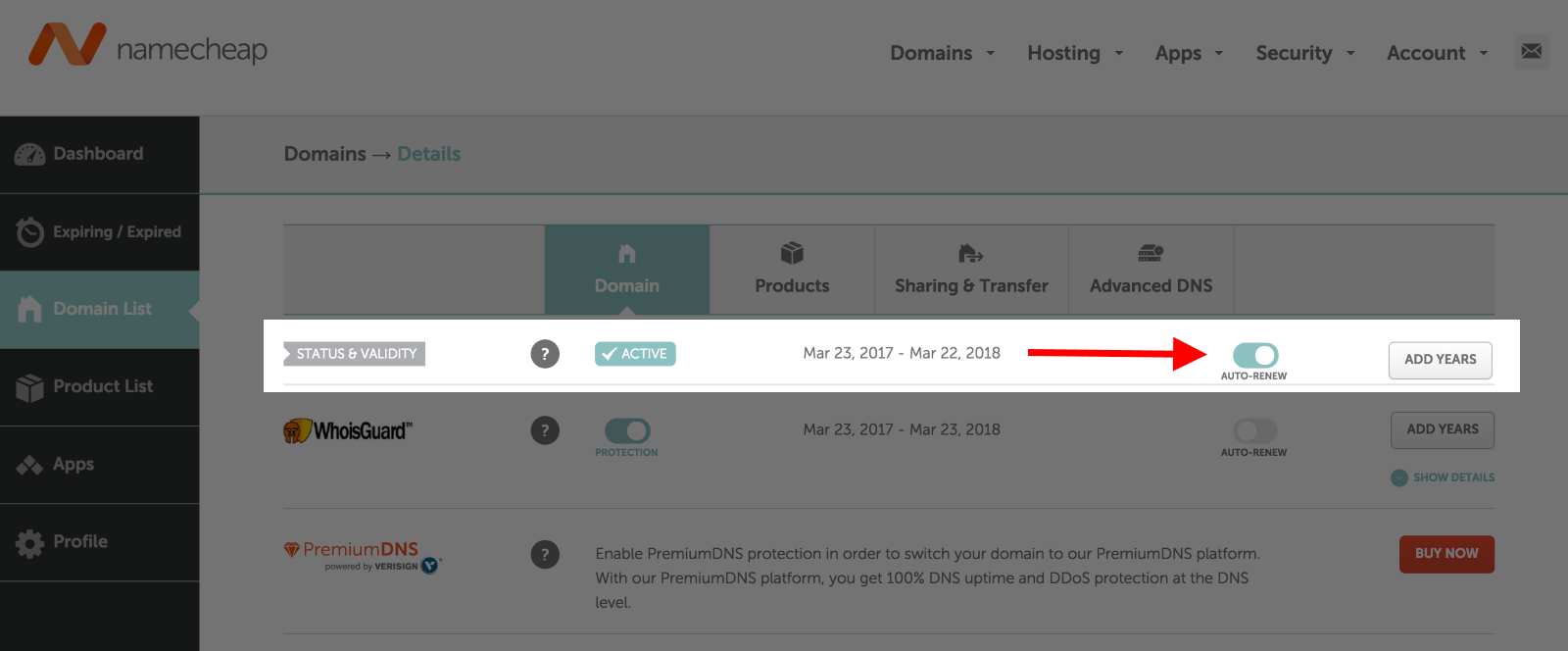Select the Domain tab
Image resolution: width=1568 pixels, height=651 pixels.
click(x=627, y=270)
